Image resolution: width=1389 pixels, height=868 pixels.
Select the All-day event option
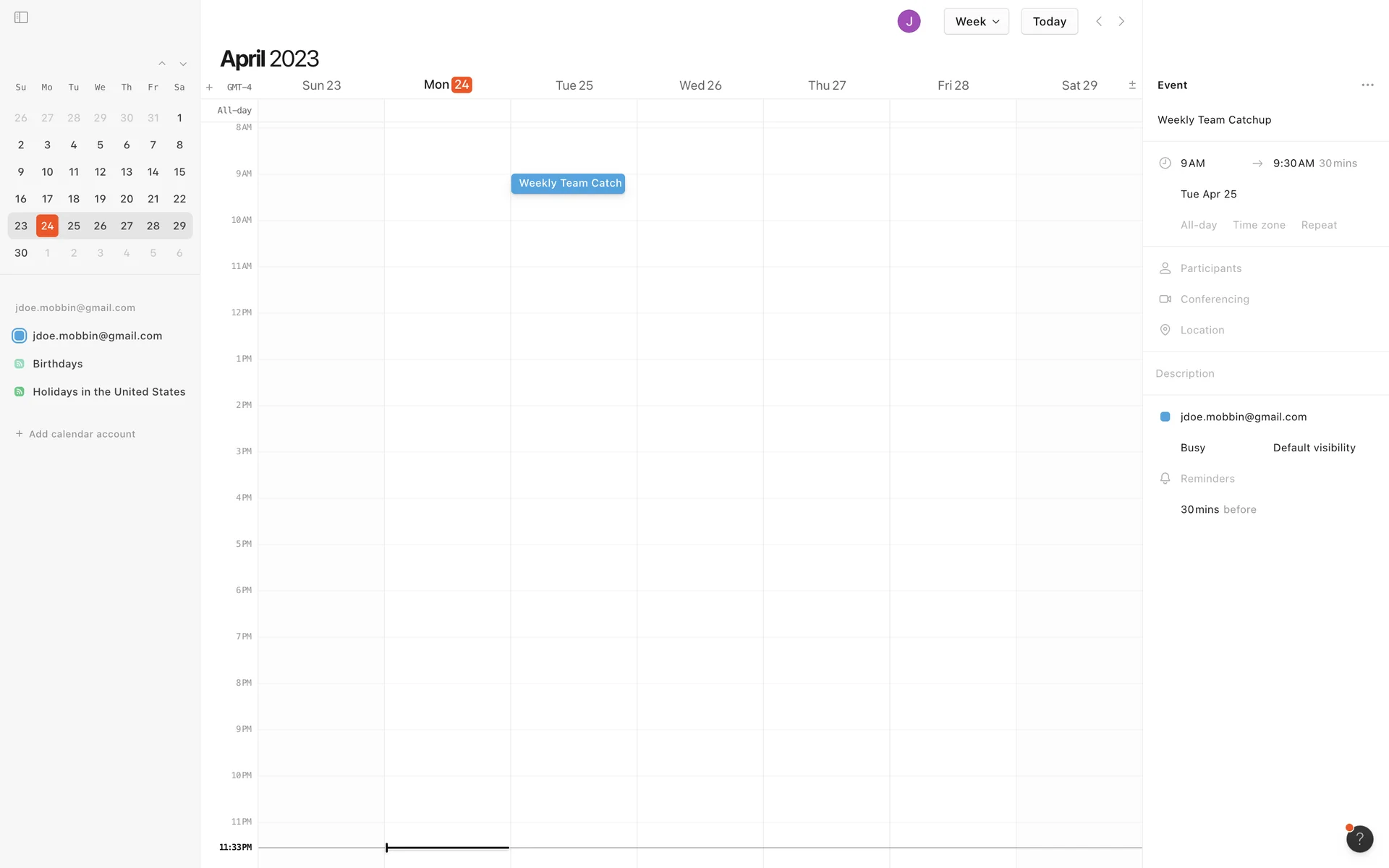[1198, 225]
